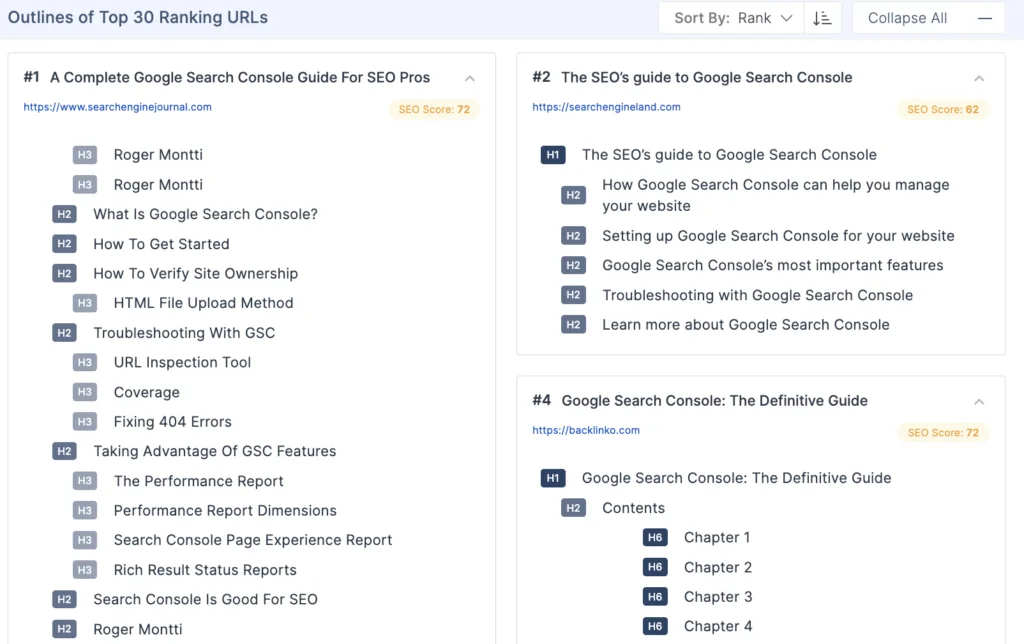Click H6 icon beside Chapter 3
This screenshot has width=1024, height=644.
[x=654, y=597]
